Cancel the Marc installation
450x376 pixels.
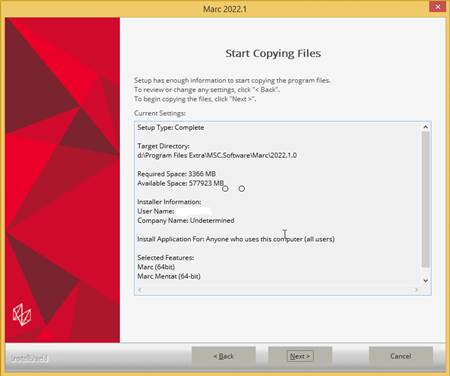coord(401,356)
